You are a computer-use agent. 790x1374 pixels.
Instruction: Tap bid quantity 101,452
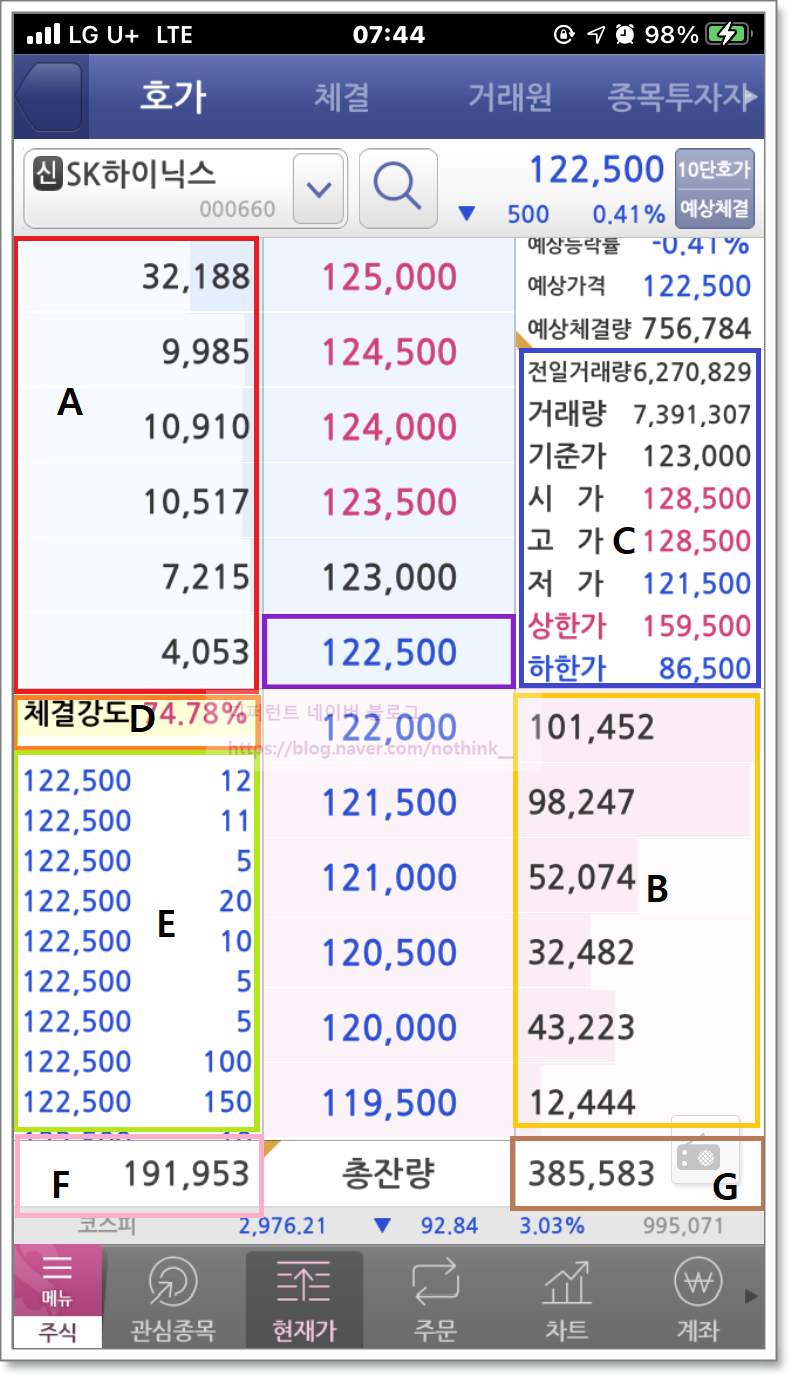[591, 727]
